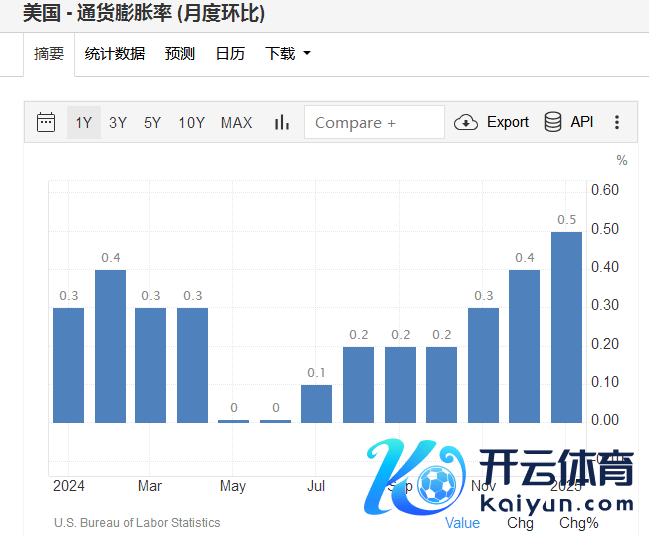Switch to the 摘要 tab
Screen dimensions: 649x537
point(49,54)
